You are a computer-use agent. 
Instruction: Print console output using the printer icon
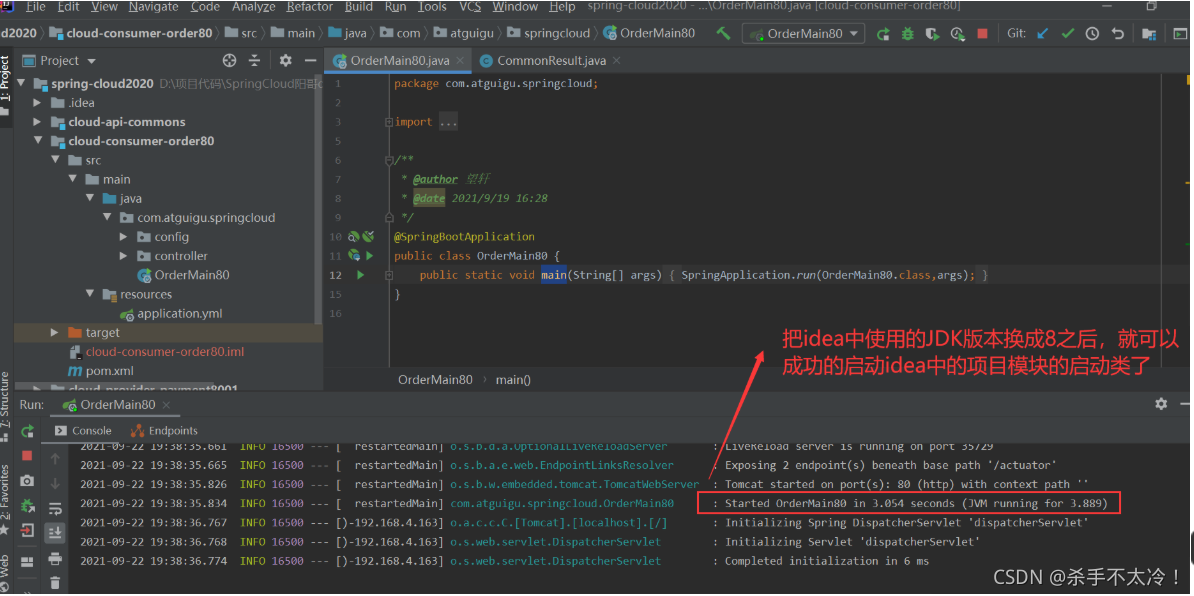55,559
